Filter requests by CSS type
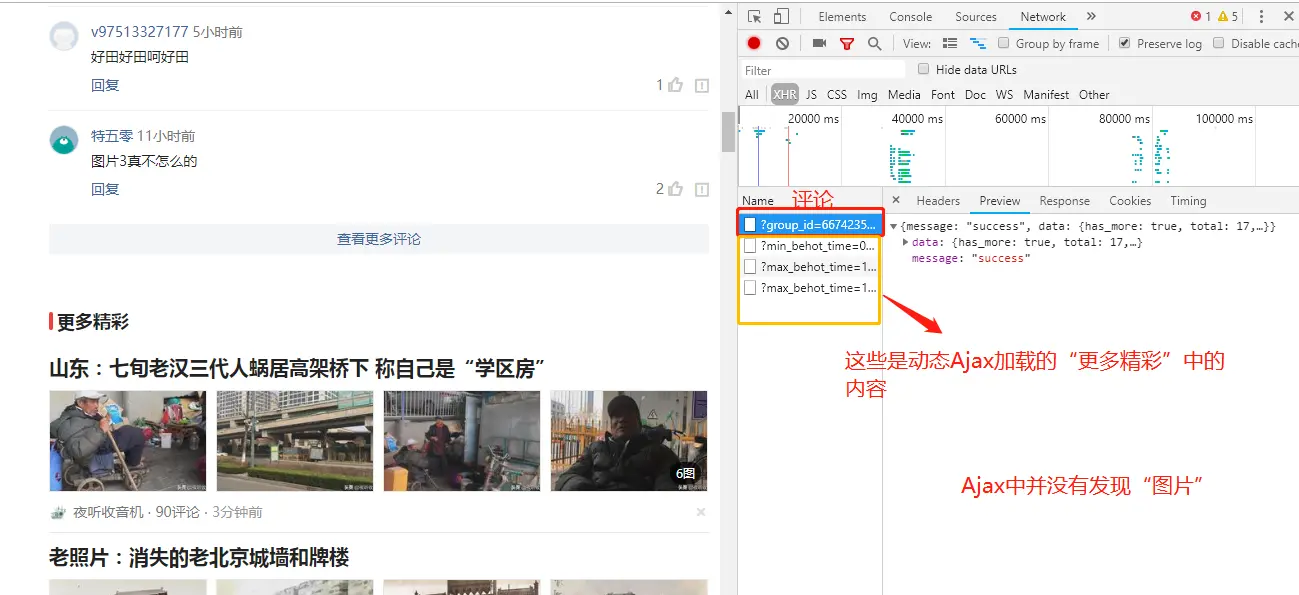Screen dimensions: 1299x595 pos(837,95)
